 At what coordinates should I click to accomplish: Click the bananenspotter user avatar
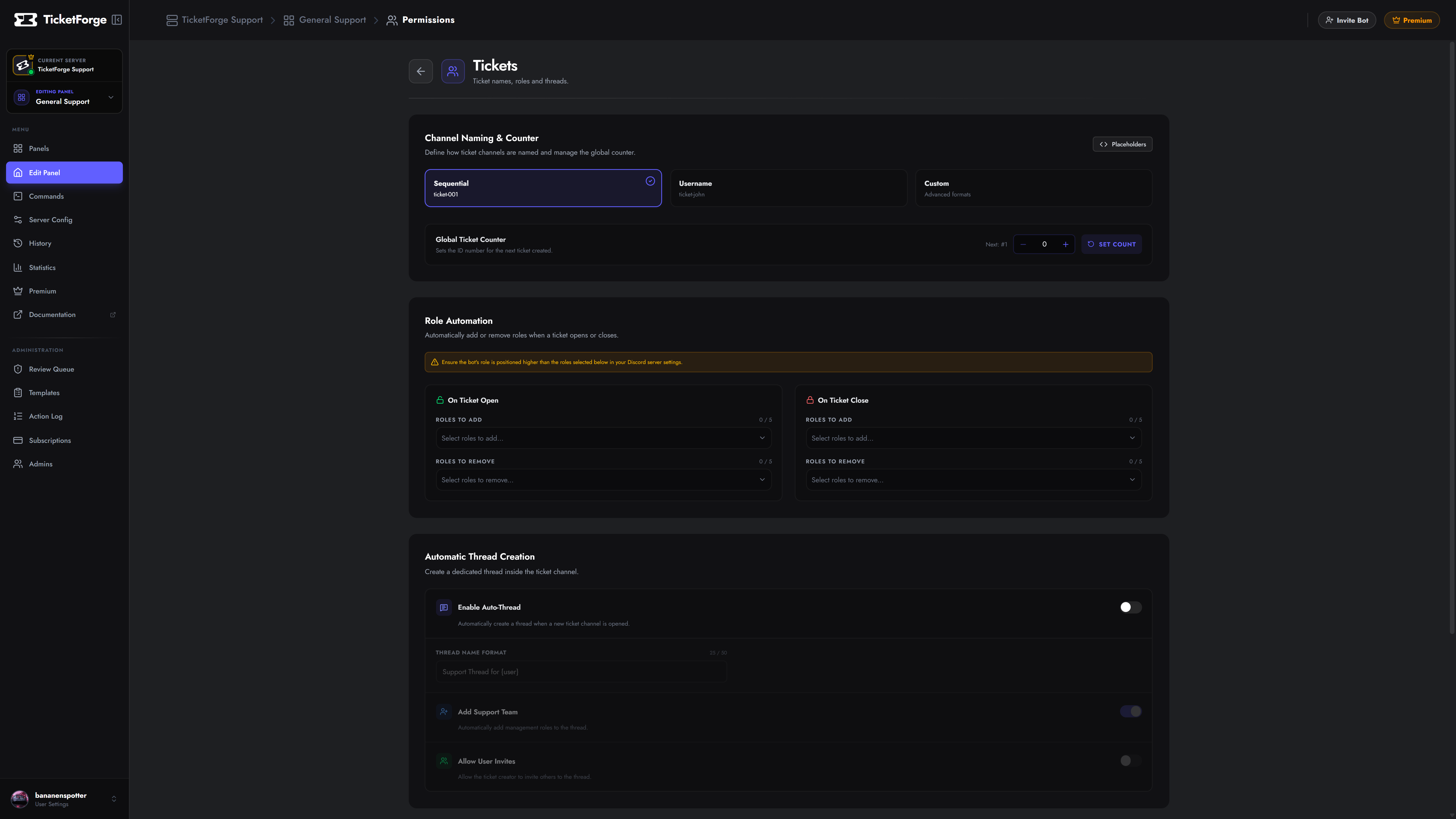20,799
